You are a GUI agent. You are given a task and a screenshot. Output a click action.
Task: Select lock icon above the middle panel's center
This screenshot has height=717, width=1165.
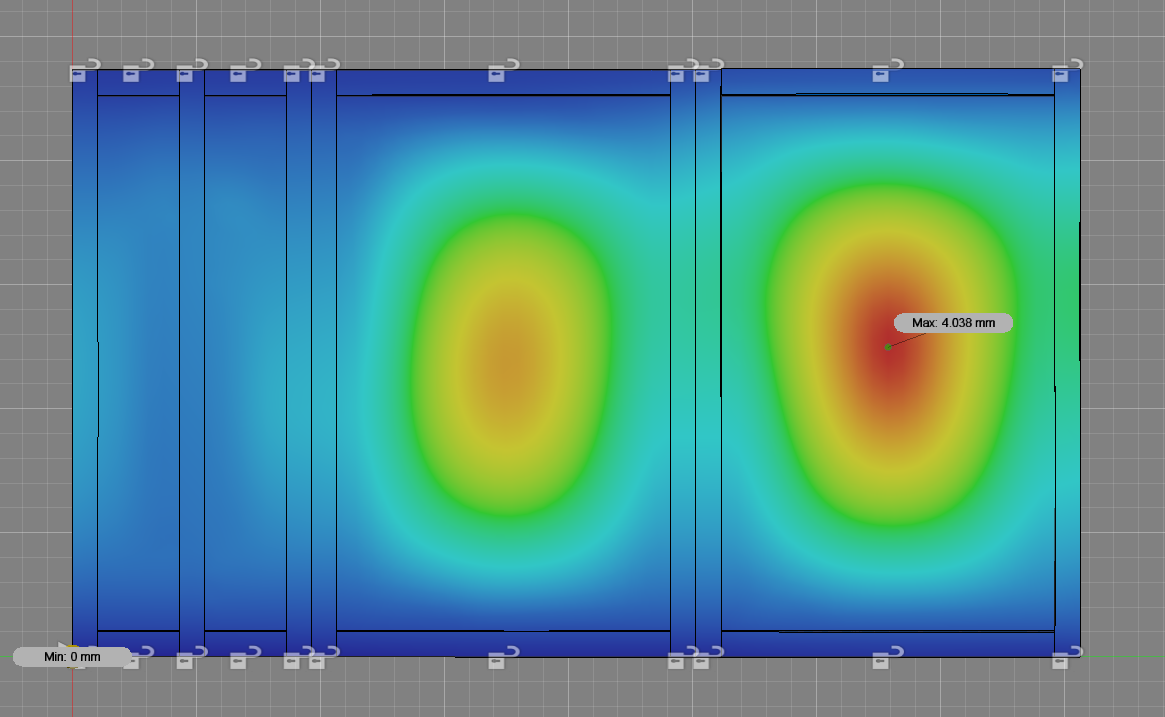498,72
